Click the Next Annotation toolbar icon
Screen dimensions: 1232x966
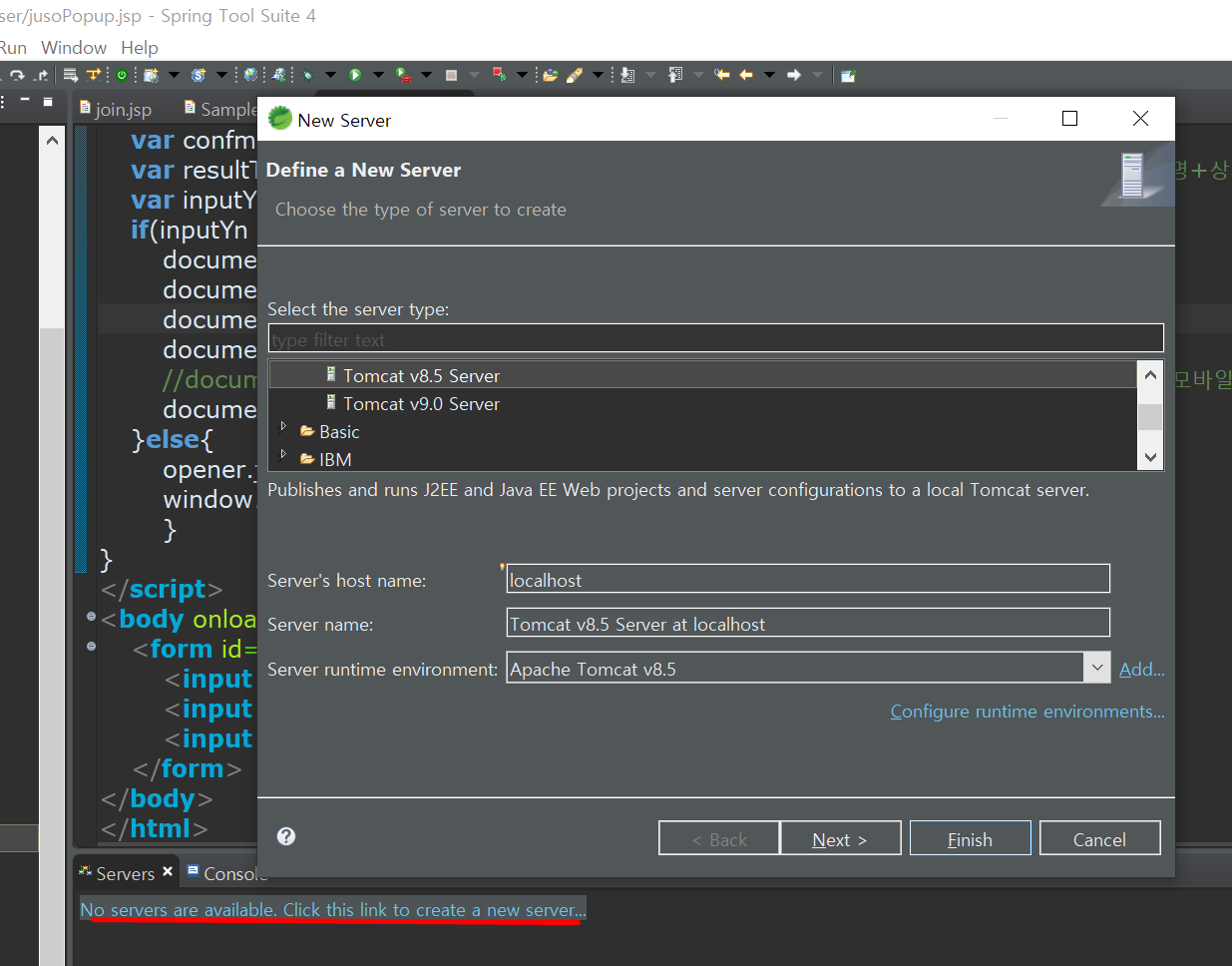(627, 75)
